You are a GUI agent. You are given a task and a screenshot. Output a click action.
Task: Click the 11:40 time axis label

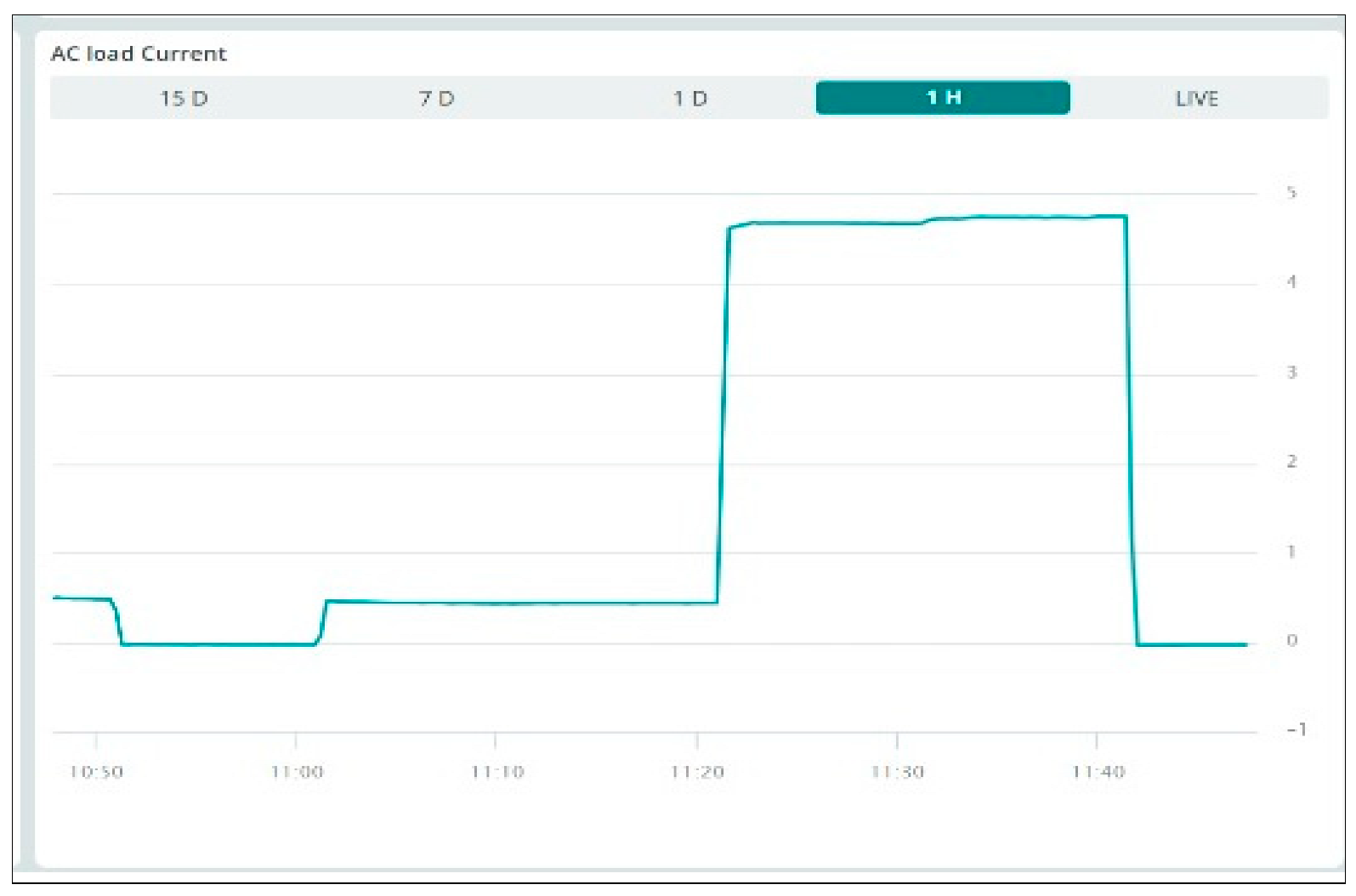tap(1098, 772)
